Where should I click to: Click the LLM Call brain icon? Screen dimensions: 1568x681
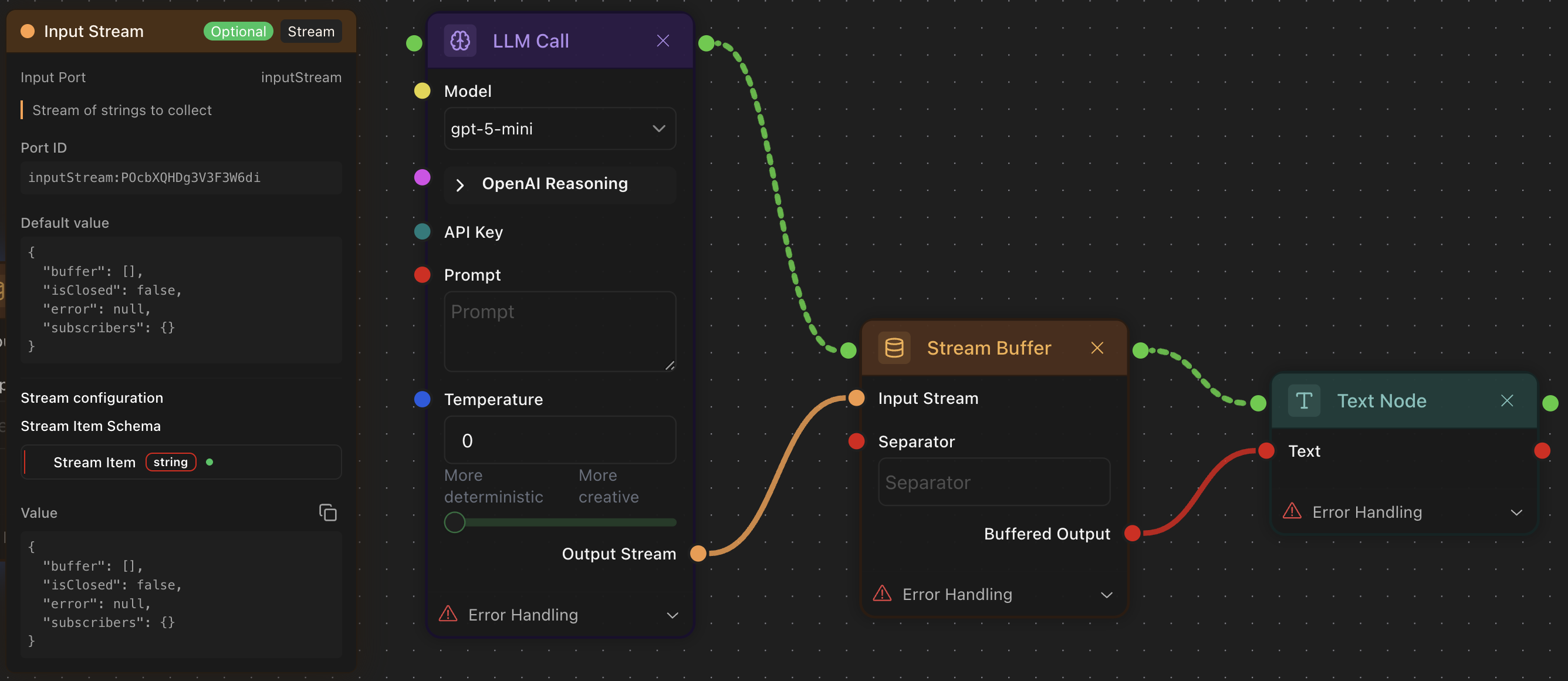(459, 41)
